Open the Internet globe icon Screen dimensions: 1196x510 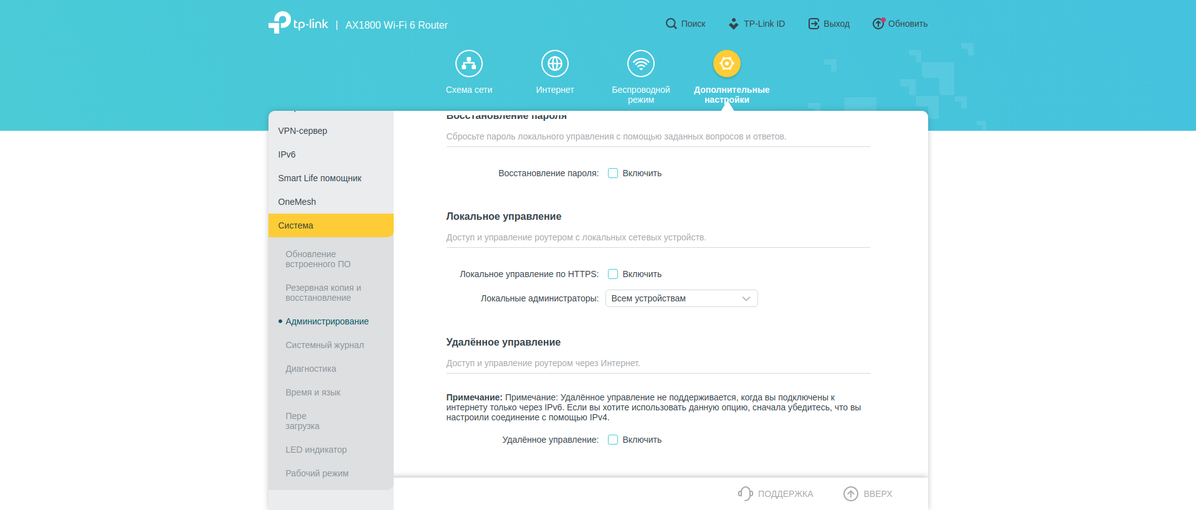click(x=555, y=64)
